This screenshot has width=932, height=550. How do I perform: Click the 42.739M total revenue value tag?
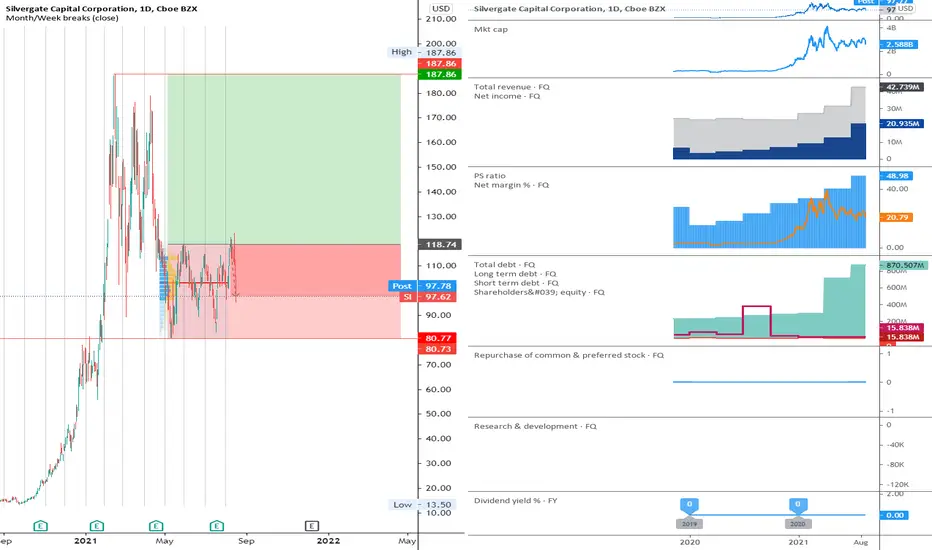902,87
